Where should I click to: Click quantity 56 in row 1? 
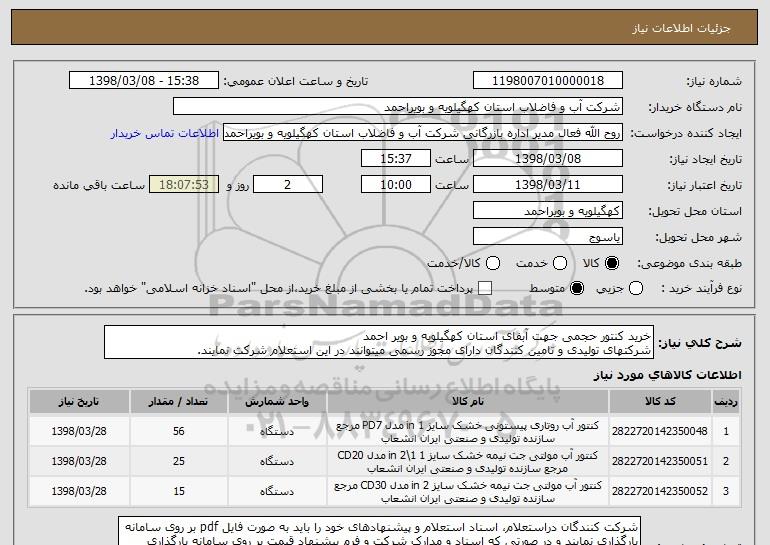tap(179, 431)
